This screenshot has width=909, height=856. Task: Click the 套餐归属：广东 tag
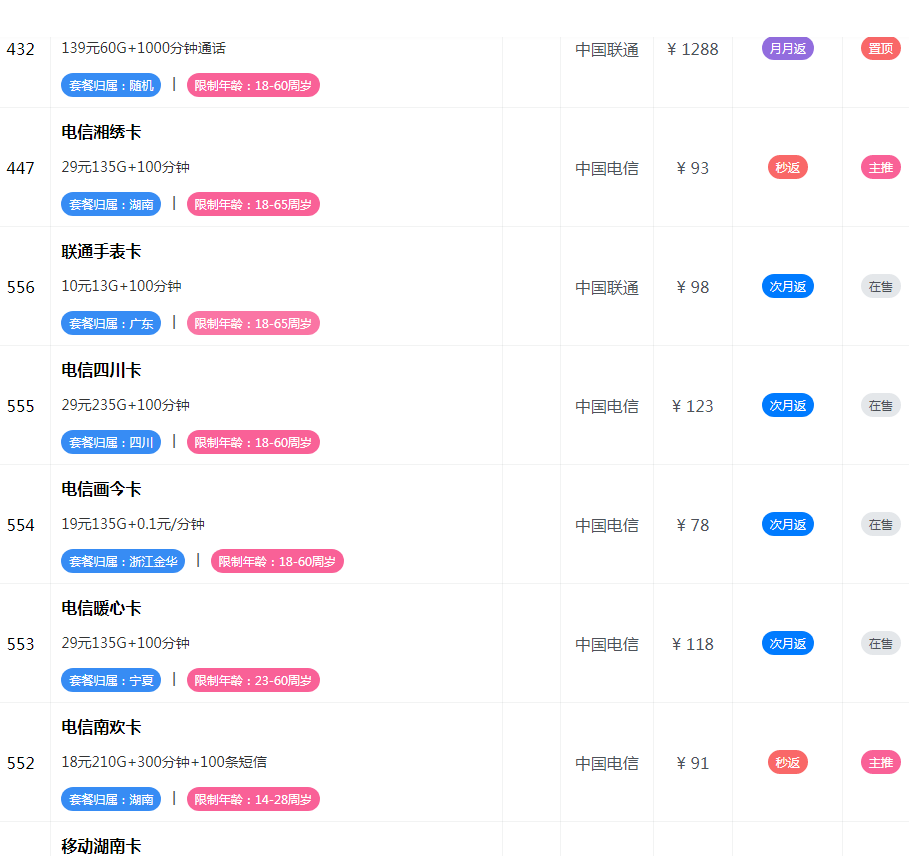pos(111,323)
